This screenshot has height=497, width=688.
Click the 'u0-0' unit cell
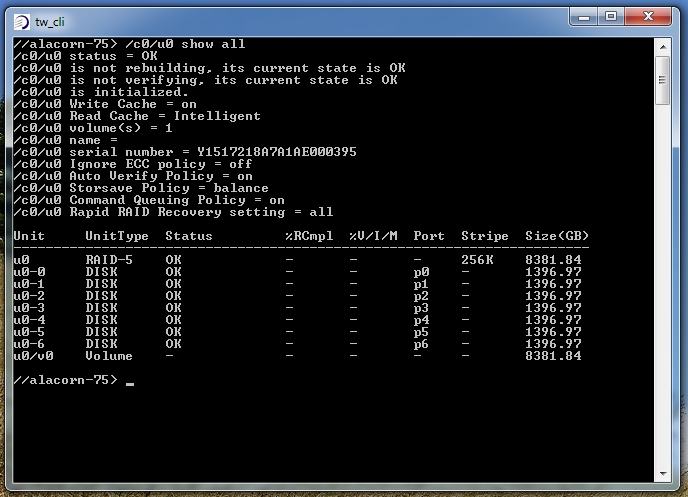[29, 272]
